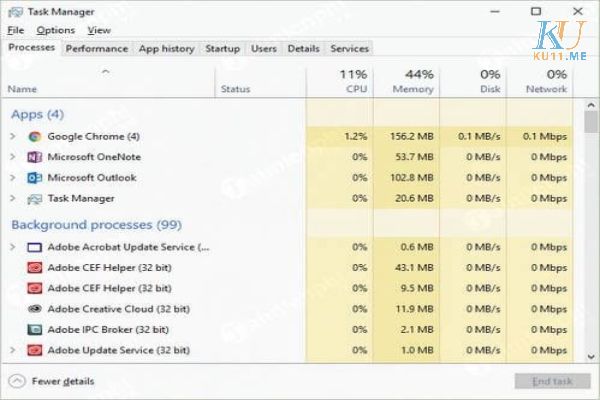Click the scrollbar up arrow
The width and height of the screenshot is (600, 400).
point(591,105)
